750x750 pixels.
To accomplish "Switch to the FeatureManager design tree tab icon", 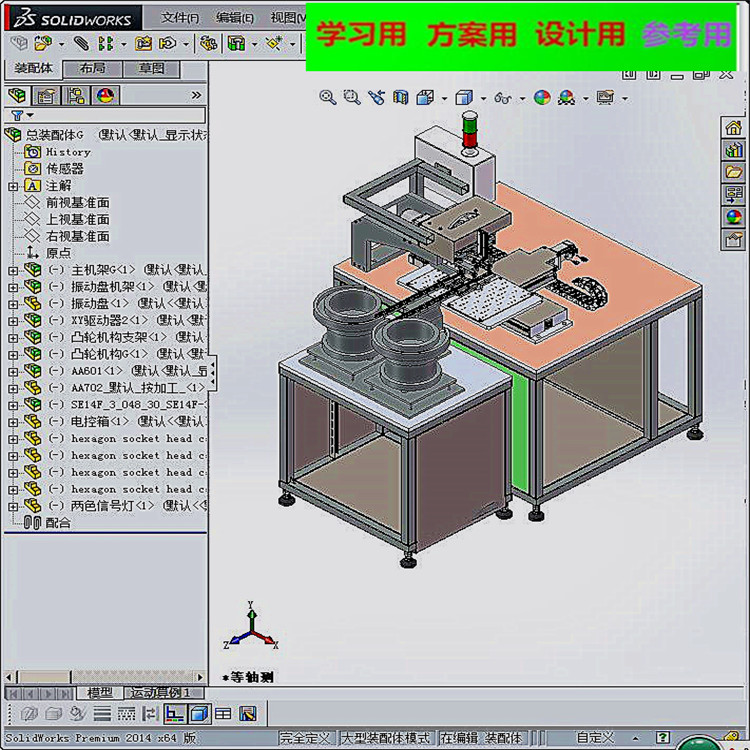I will coord(18,95).
